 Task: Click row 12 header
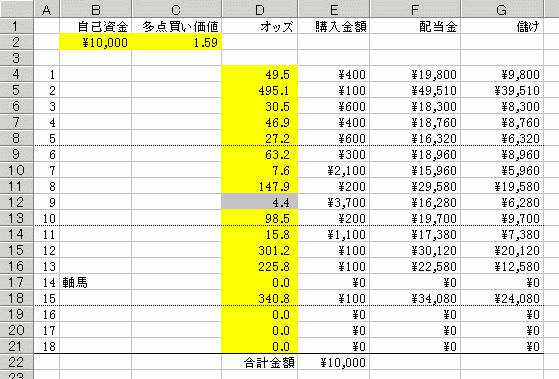[16, 202]
